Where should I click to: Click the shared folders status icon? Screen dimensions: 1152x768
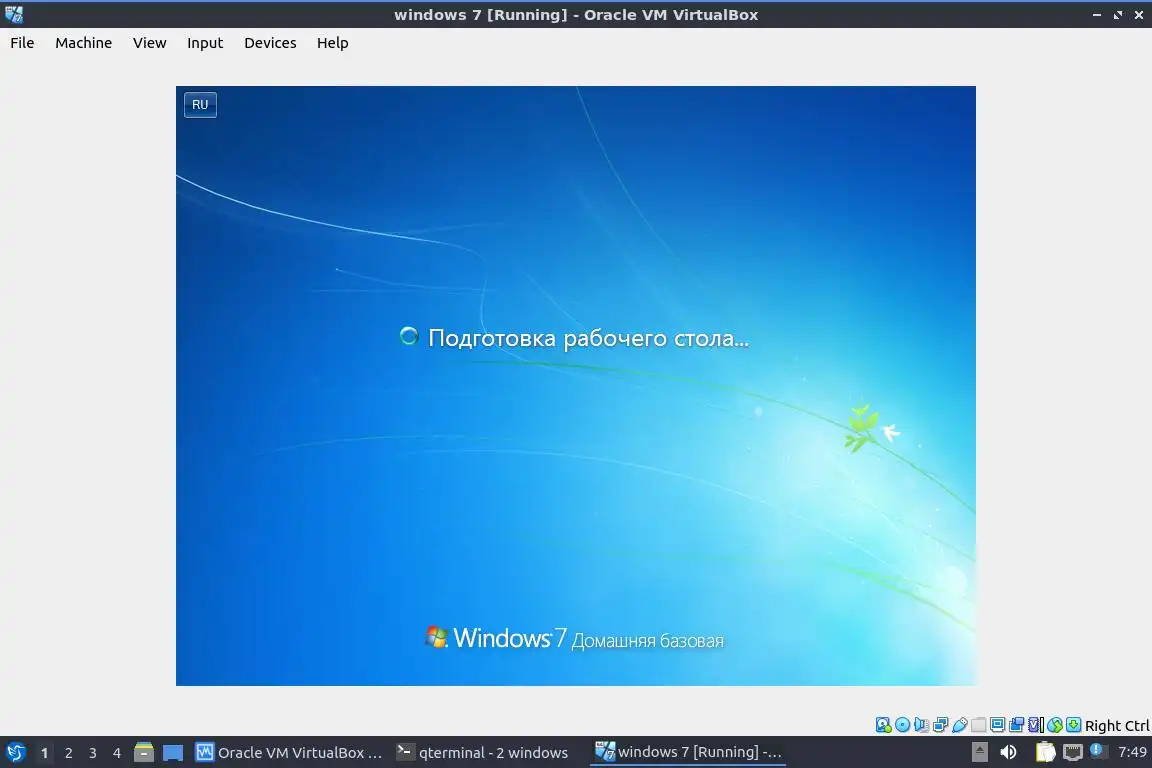tap(979, 725)
